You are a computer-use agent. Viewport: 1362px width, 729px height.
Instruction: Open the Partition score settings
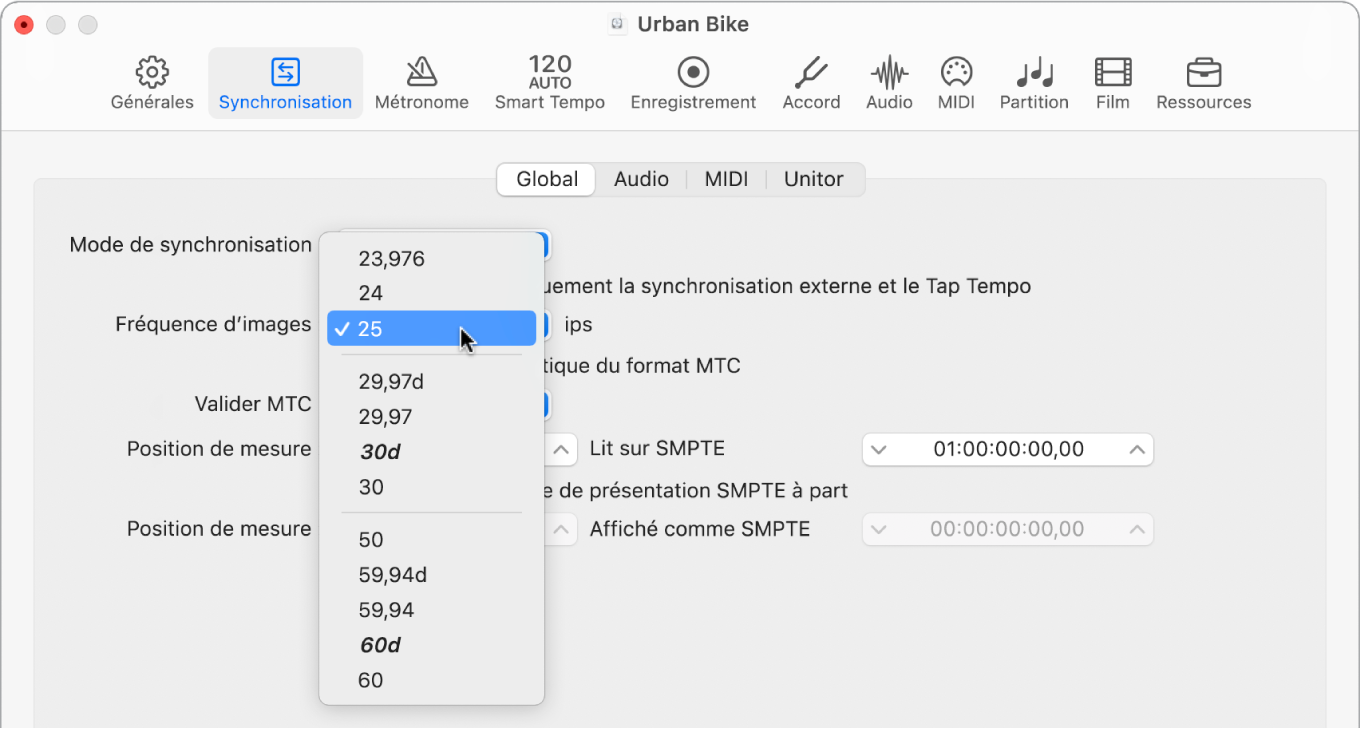point(1034,83)
